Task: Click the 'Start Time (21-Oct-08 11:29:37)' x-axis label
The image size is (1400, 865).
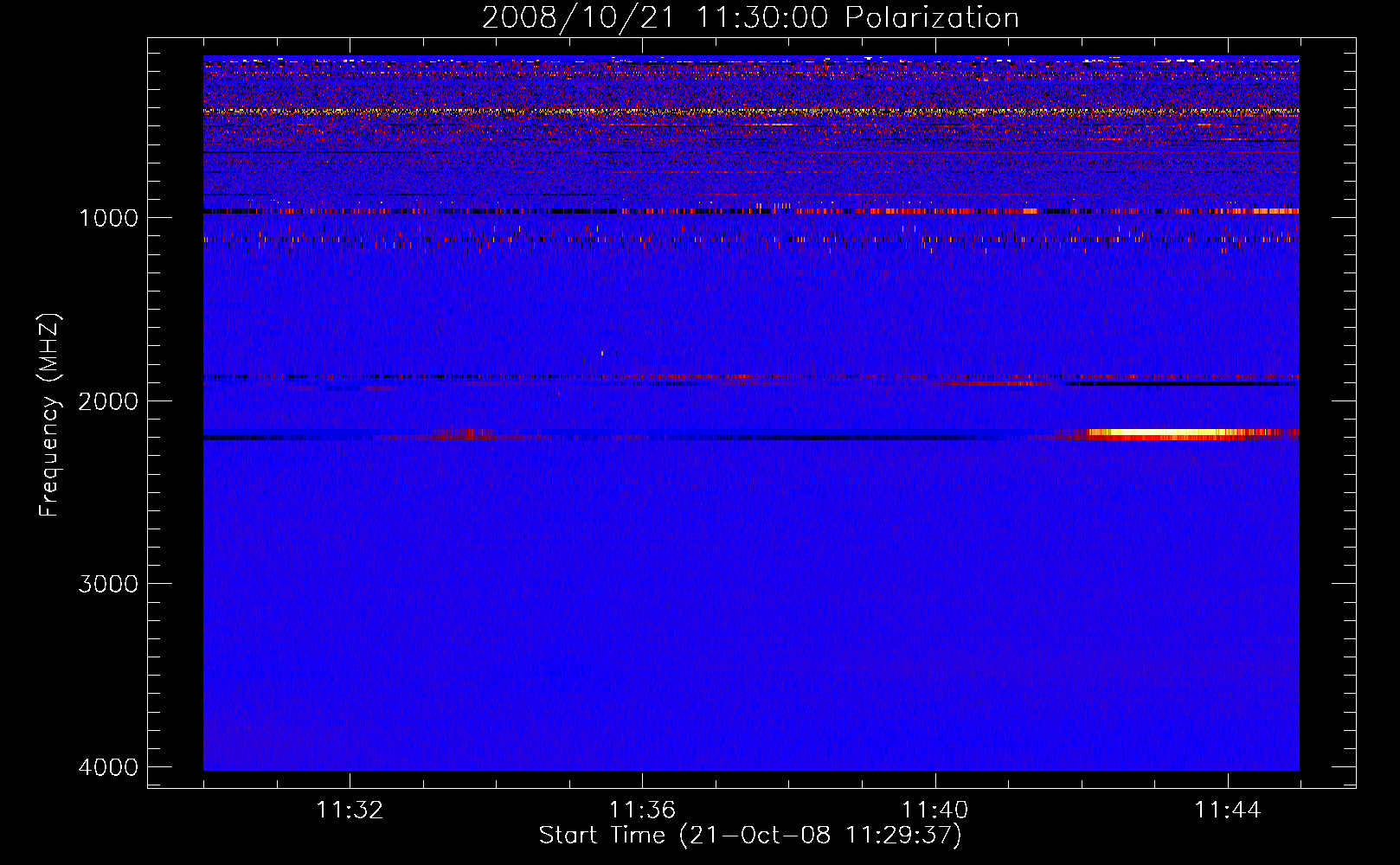Action: coord(750,836)
